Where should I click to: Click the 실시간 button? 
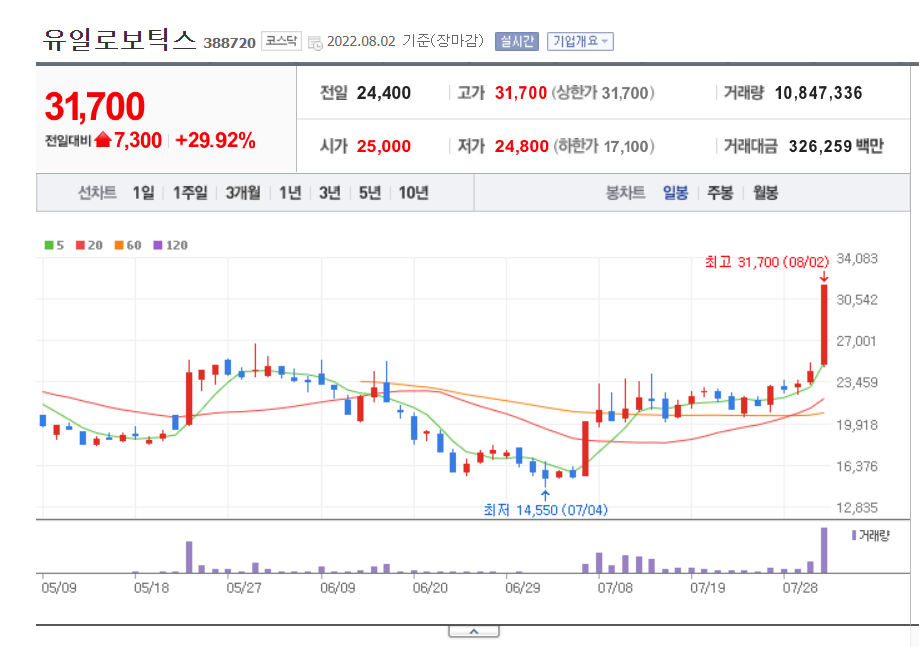click(x=516, y=41)
